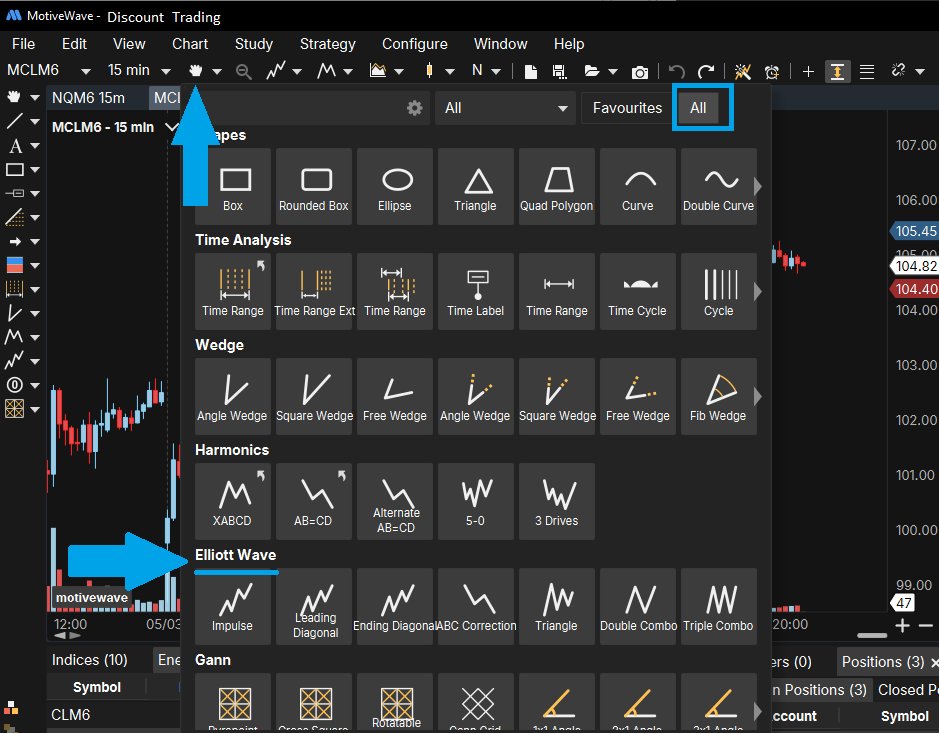Take a chart snapshot with camera icon

pos(640,72)
